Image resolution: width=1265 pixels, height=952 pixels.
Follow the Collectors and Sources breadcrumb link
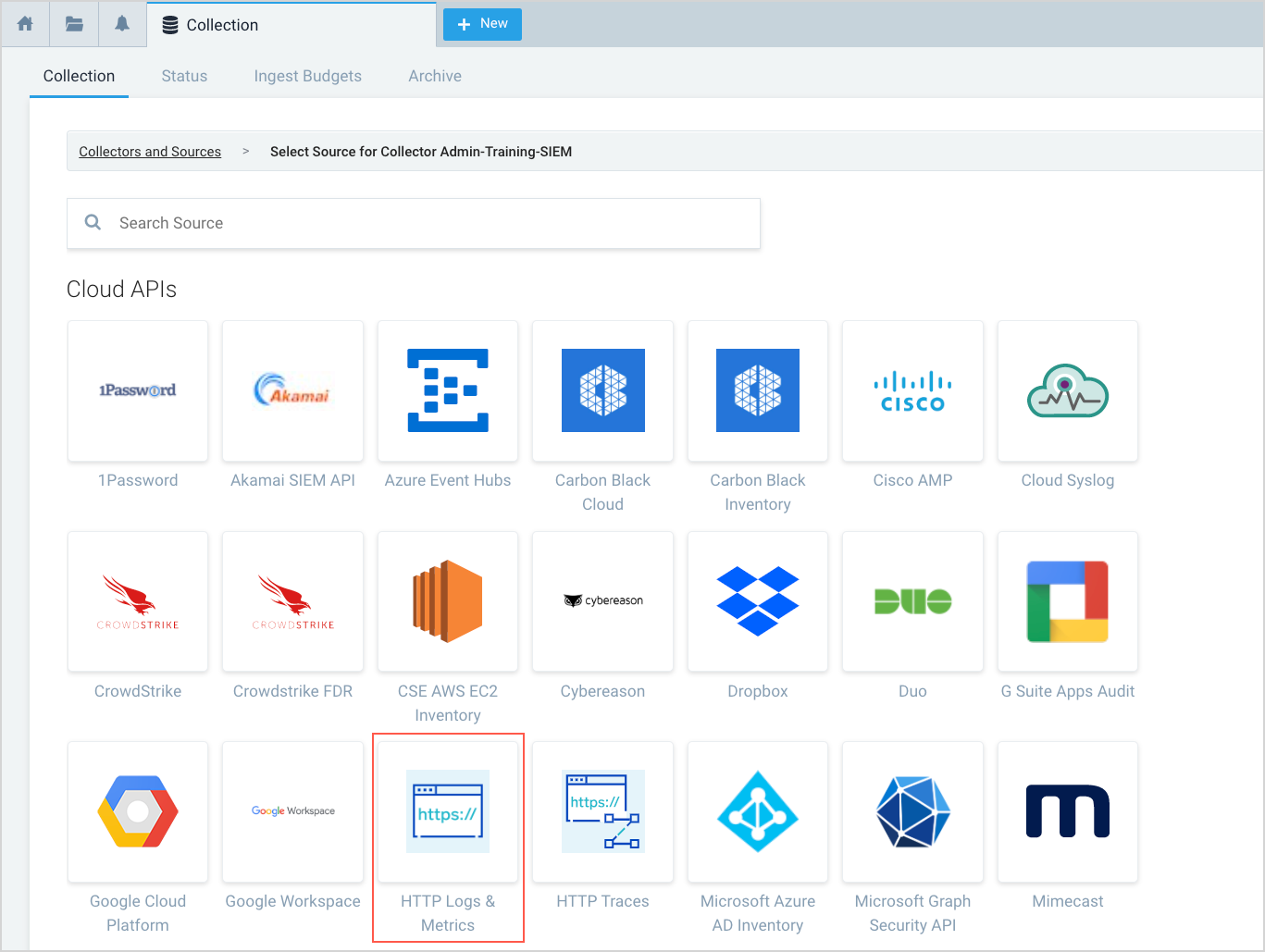(150, 152)
